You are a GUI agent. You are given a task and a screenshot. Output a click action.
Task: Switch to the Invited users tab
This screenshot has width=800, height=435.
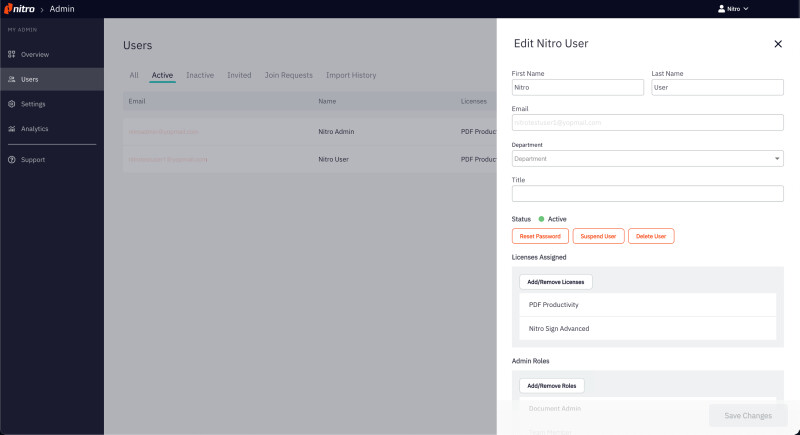[239, 75]
